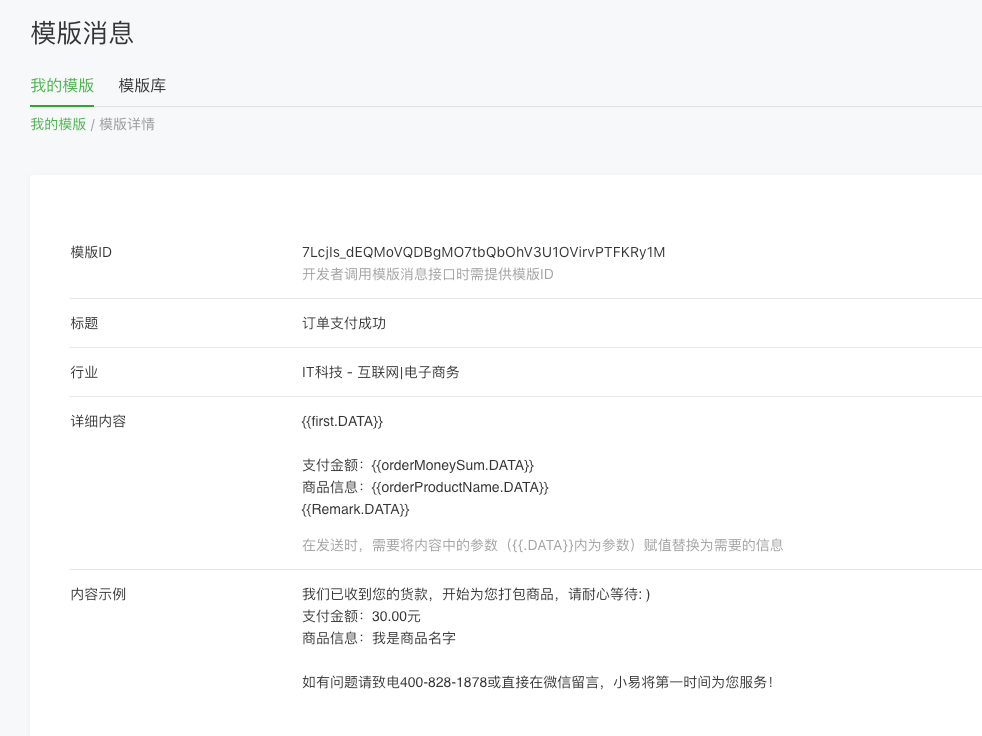The height and width of the screenshot is (736, 982).
Task: Click industry value IT科技 - 互联网|电子商务
Action: 381,372
